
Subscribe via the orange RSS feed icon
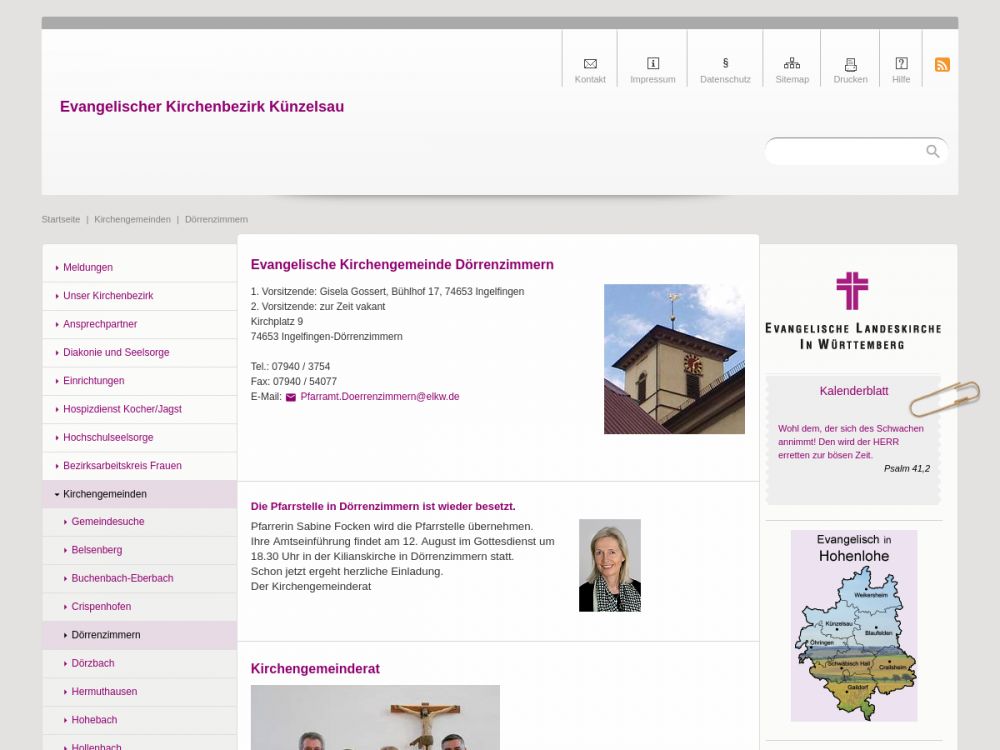(x=942, y=65)
